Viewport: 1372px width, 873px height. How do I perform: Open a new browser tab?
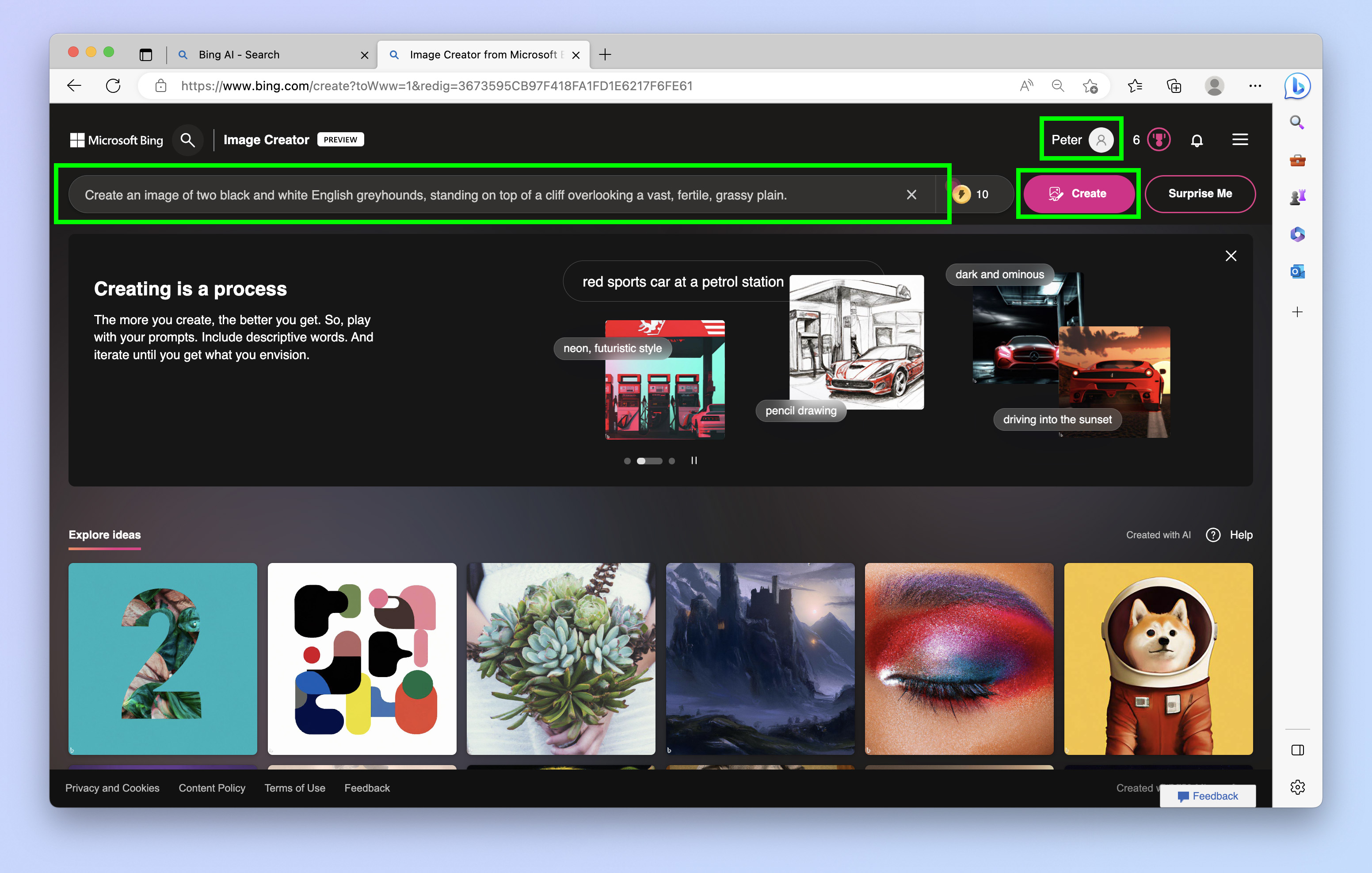tap(605, 55)
